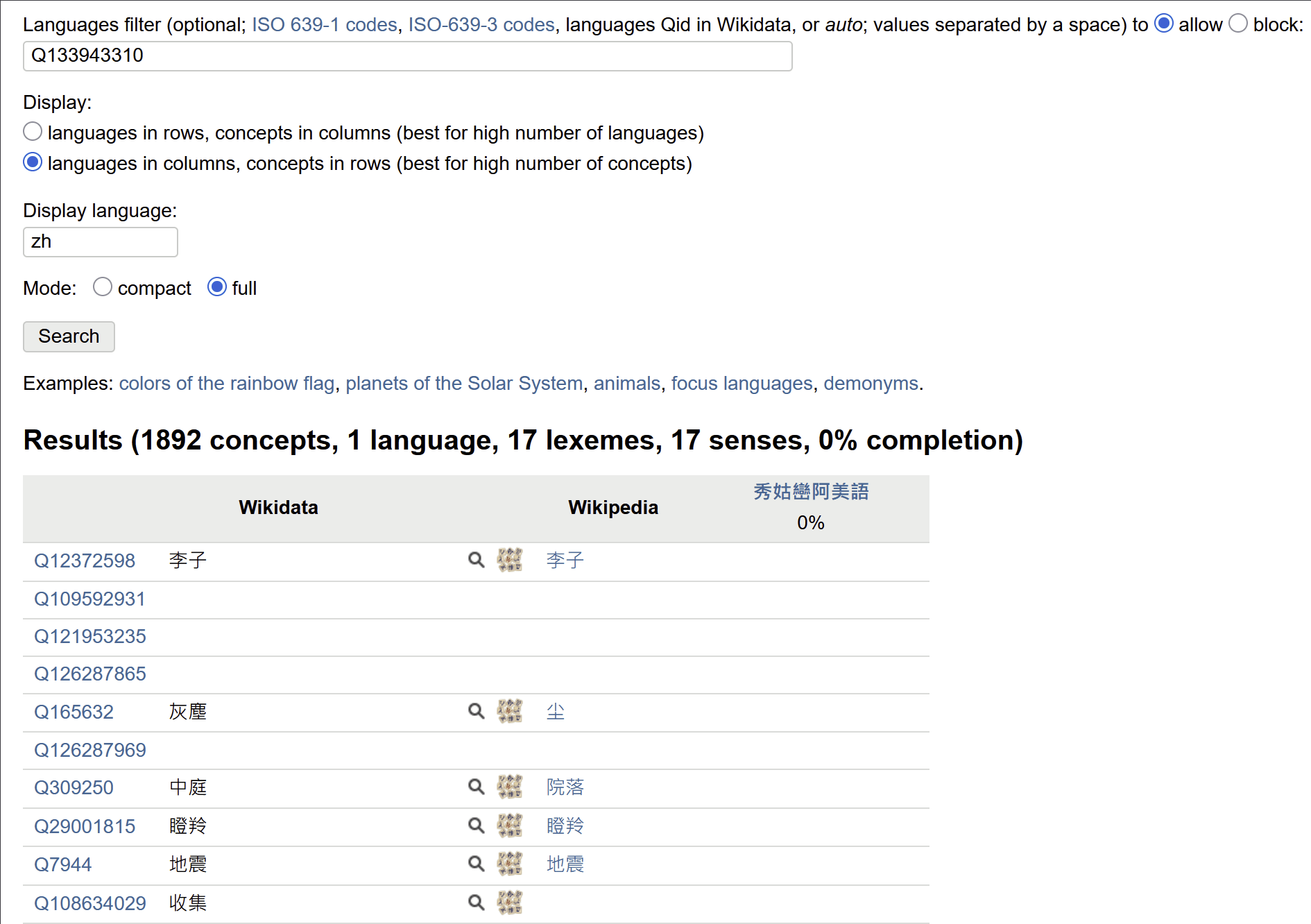Click the Search button
This screenshot has width=1311, height=924.
tap(69, 336)
